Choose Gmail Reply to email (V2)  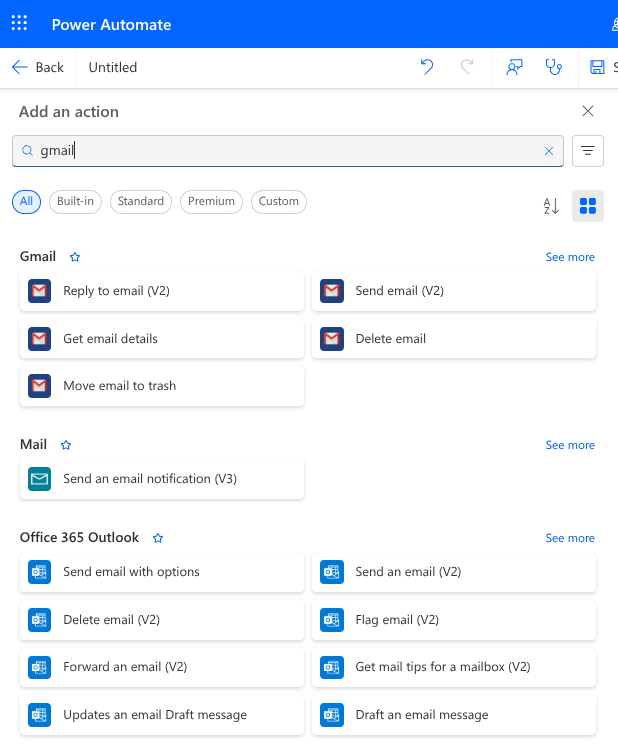[x=162, y=291]
